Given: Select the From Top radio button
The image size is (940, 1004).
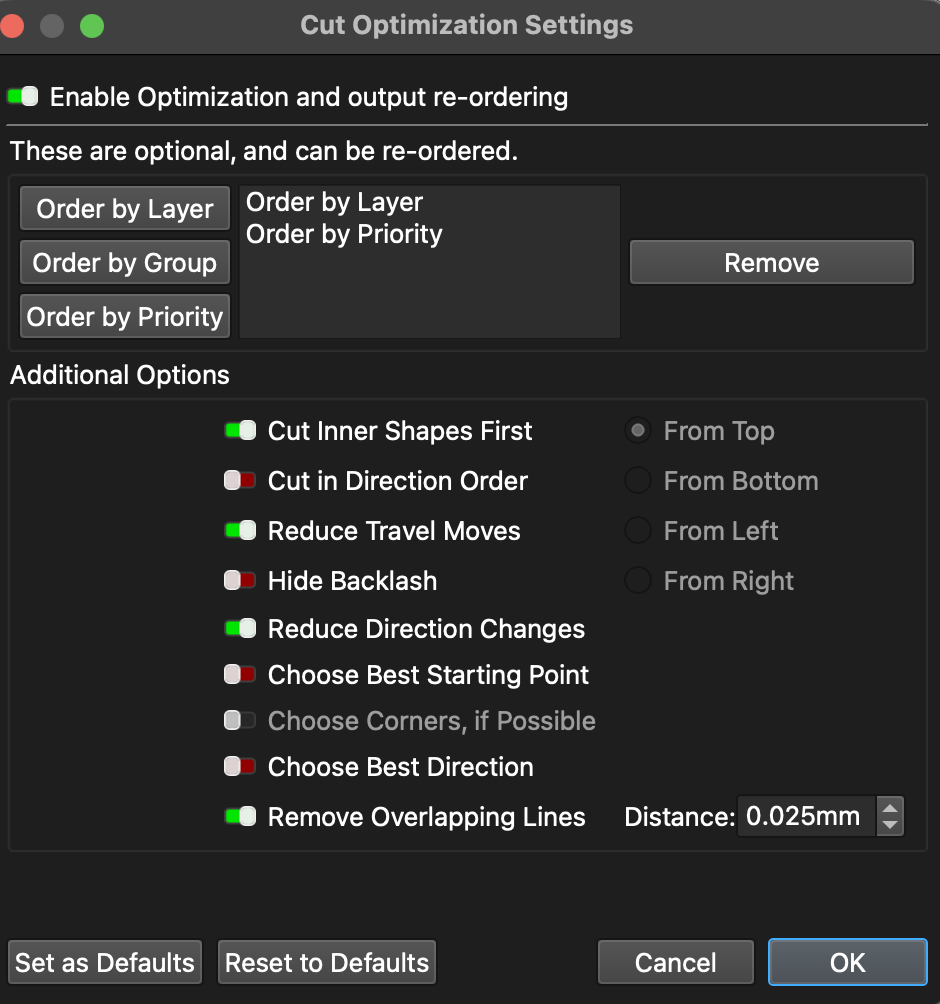Looking at the screenshot, I should click(x=638, y=431).
